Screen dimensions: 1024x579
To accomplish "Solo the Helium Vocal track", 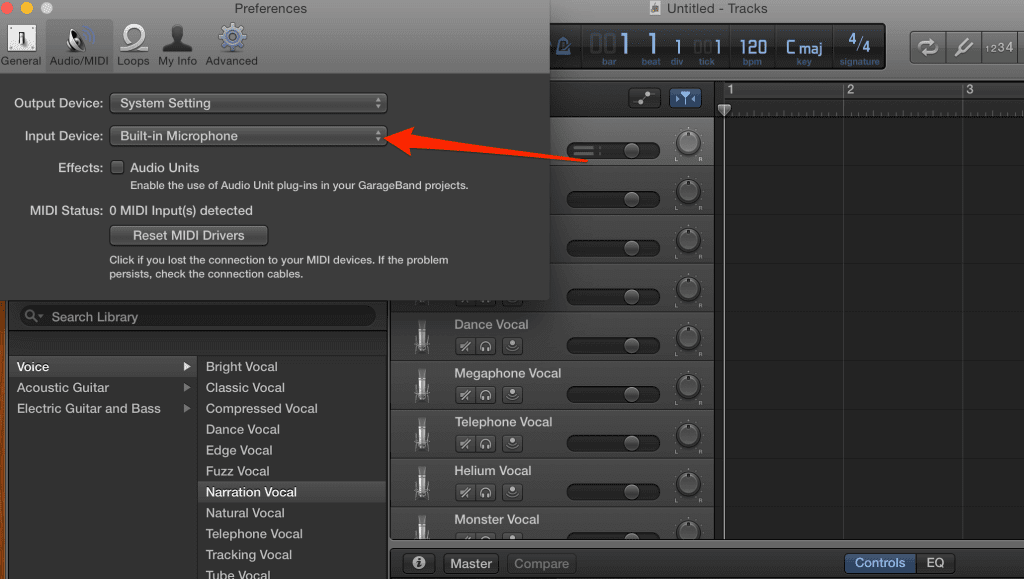I will pos(485,493).
